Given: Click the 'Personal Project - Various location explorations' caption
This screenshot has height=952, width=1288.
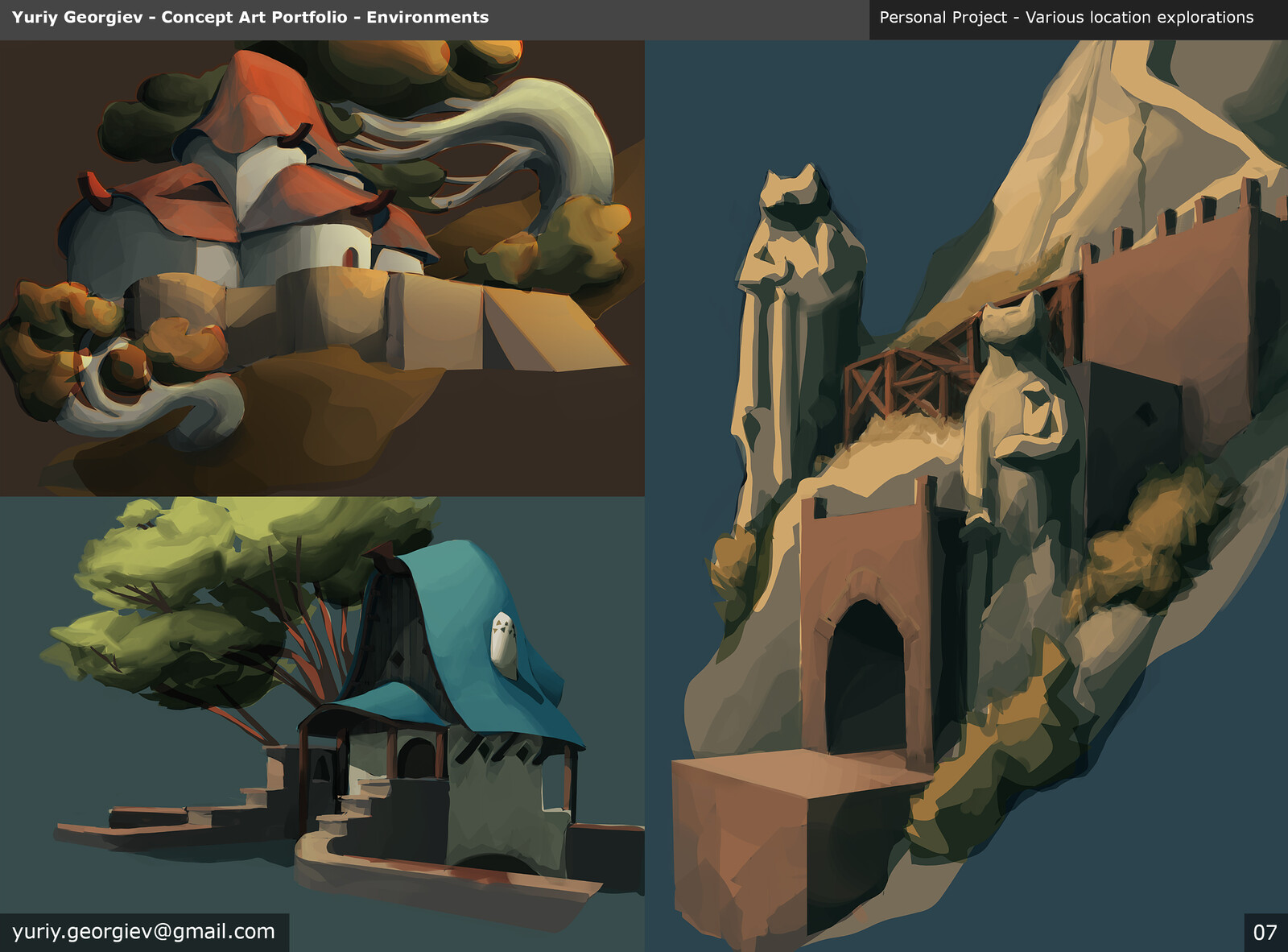Looking at the screenshot, I should [1067, 17].
